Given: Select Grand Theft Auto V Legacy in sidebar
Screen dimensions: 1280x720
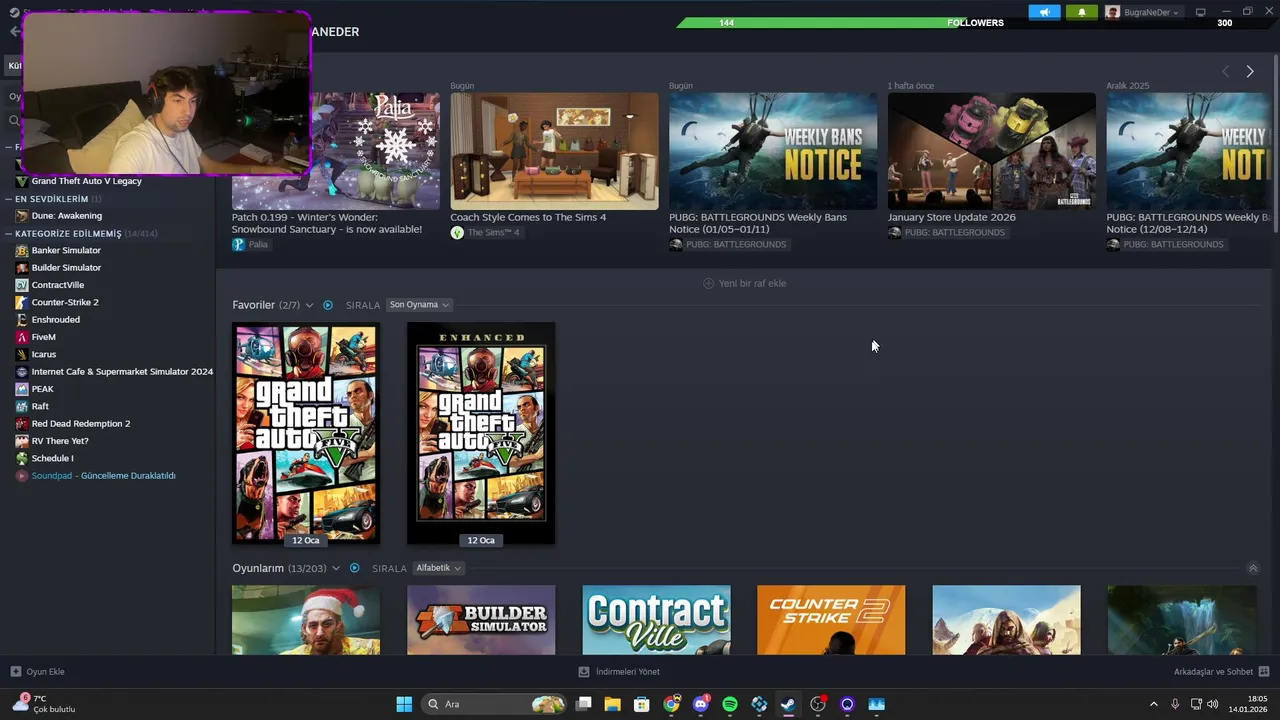Looking at the screenshot, I should pos(86,181).
